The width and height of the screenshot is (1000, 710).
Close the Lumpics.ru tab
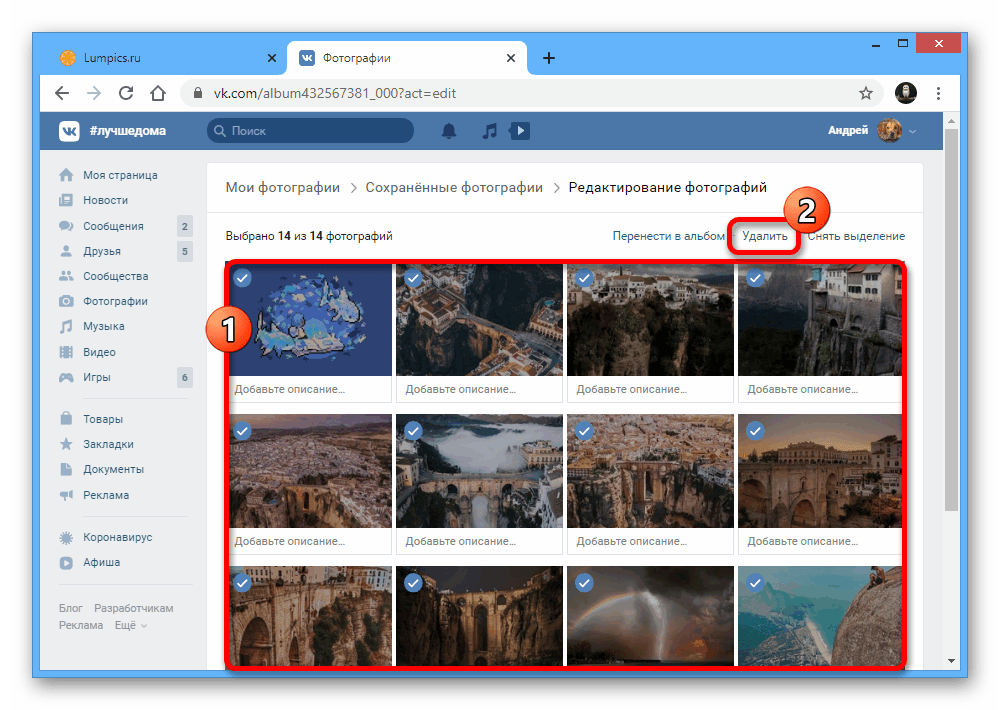pyautogui.click(x=272, y=58)
